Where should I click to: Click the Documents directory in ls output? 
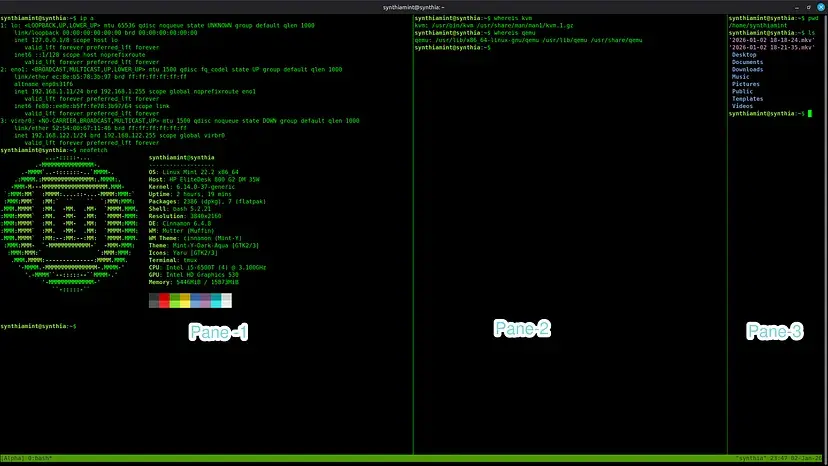pyautogui.click(x=747, y=62)
